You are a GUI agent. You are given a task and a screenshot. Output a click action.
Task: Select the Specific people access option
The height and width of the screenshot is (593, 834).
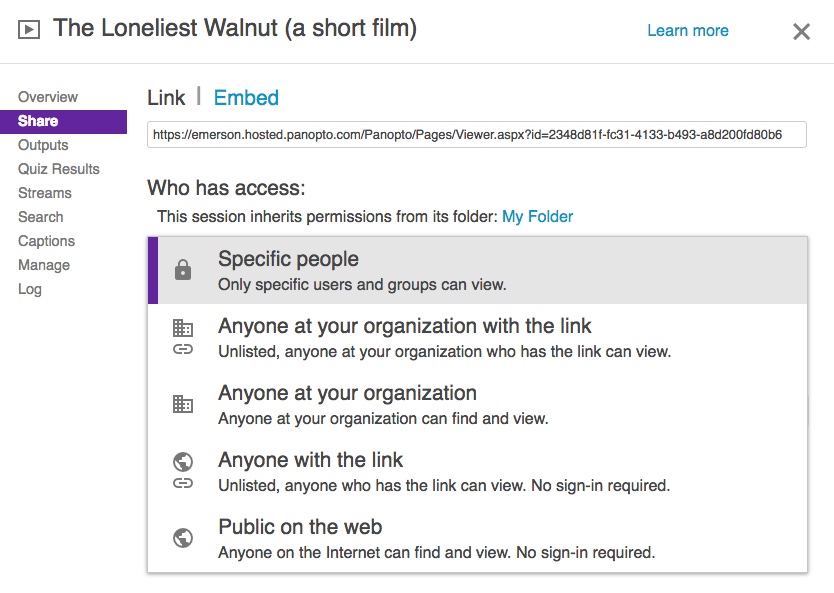(x=478, y=270)
